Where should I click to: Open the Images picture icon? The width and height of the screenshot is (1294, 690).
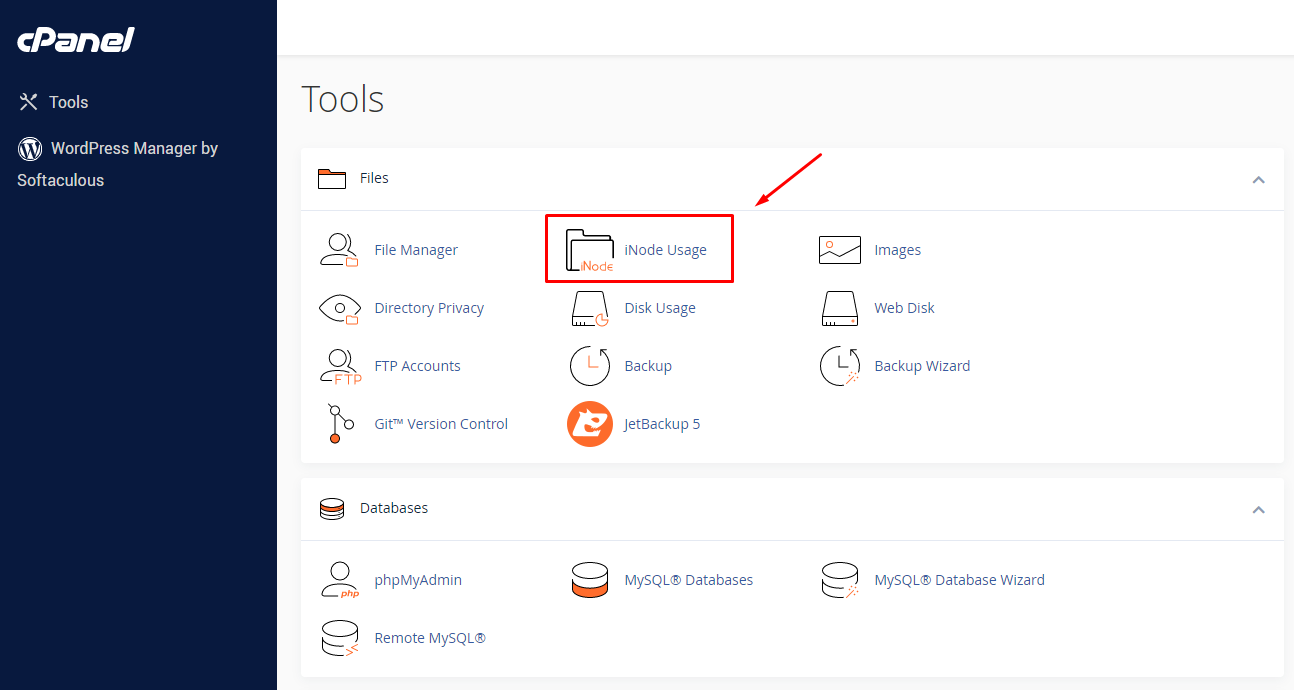[x=839, y=250]
